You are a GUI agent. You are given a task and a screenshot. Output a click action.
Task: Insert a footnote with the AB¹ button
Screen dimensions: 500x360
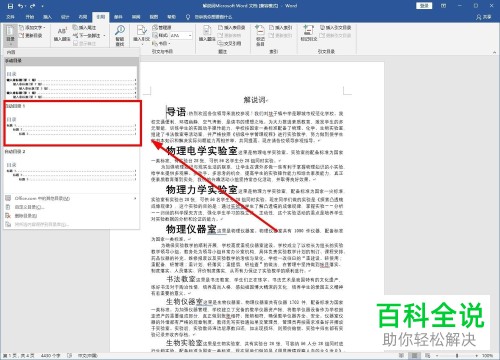click(62, 34)
